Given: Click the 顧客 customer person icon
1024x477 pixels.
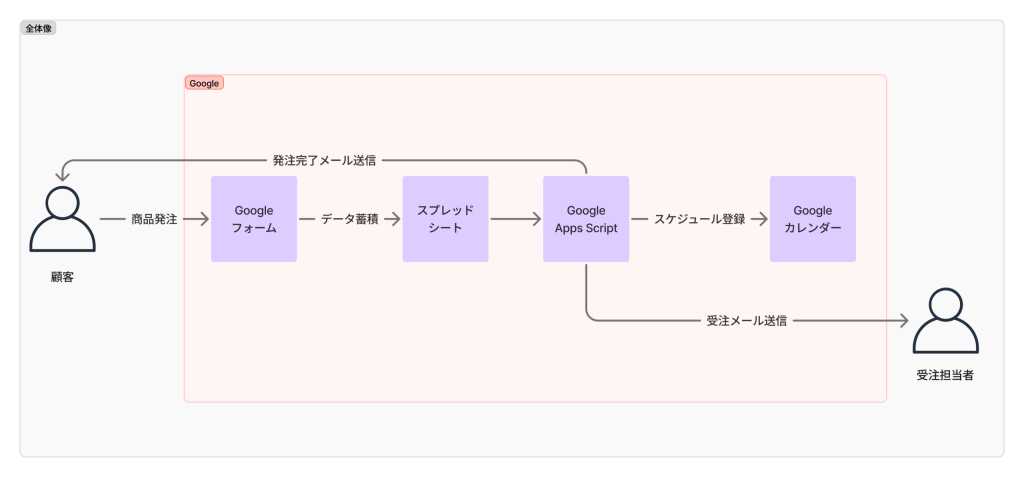Looking at the screenshot, I should 62,219.
